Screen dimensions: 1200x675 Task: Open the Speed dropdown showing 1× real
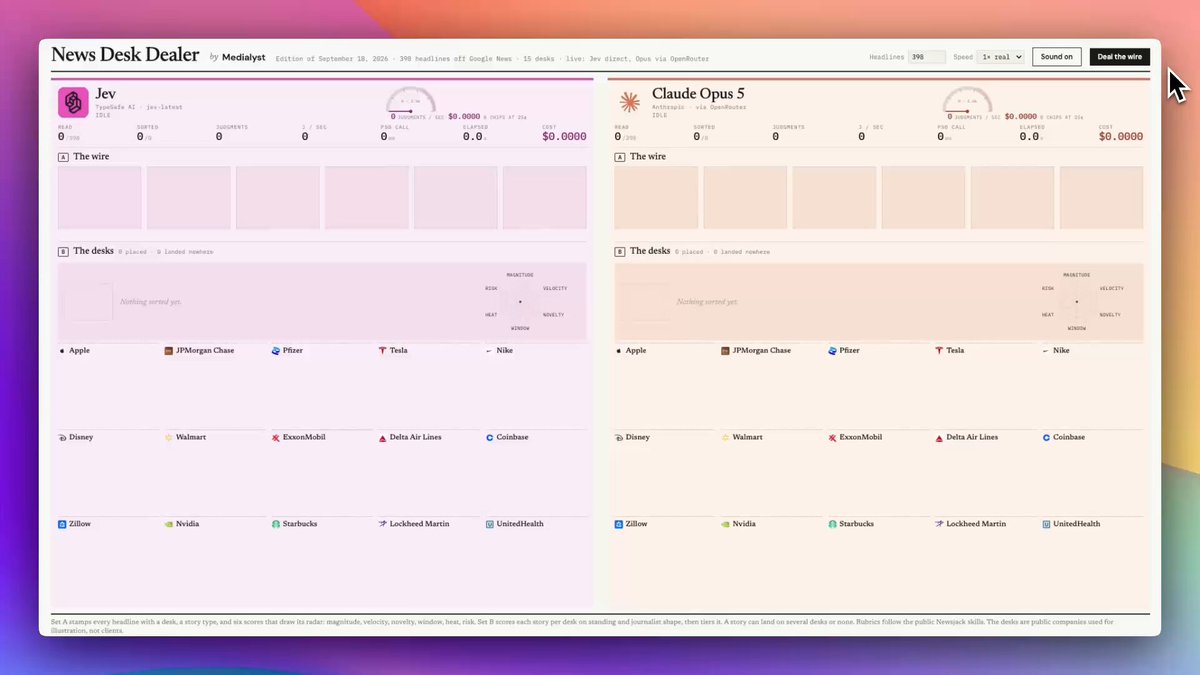pyautogui.click(x=1001, y=57)
